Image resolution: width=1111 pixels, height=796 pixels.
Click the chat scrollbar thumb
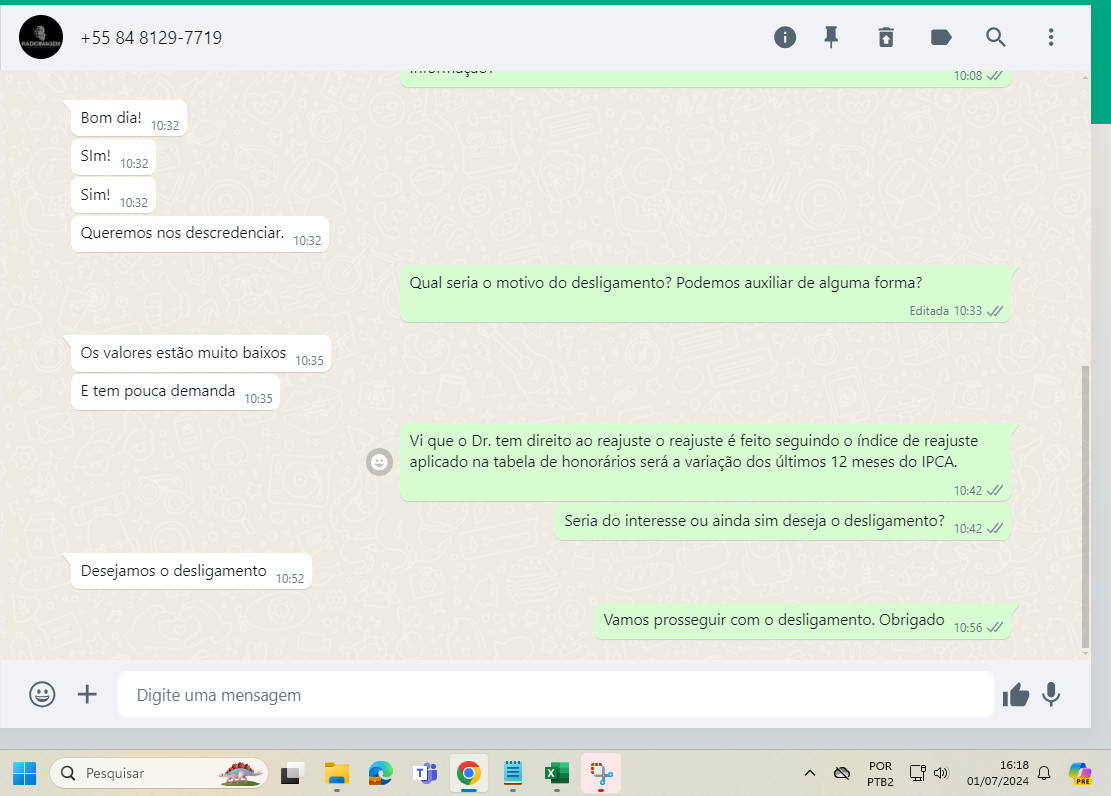[1085, 507]
